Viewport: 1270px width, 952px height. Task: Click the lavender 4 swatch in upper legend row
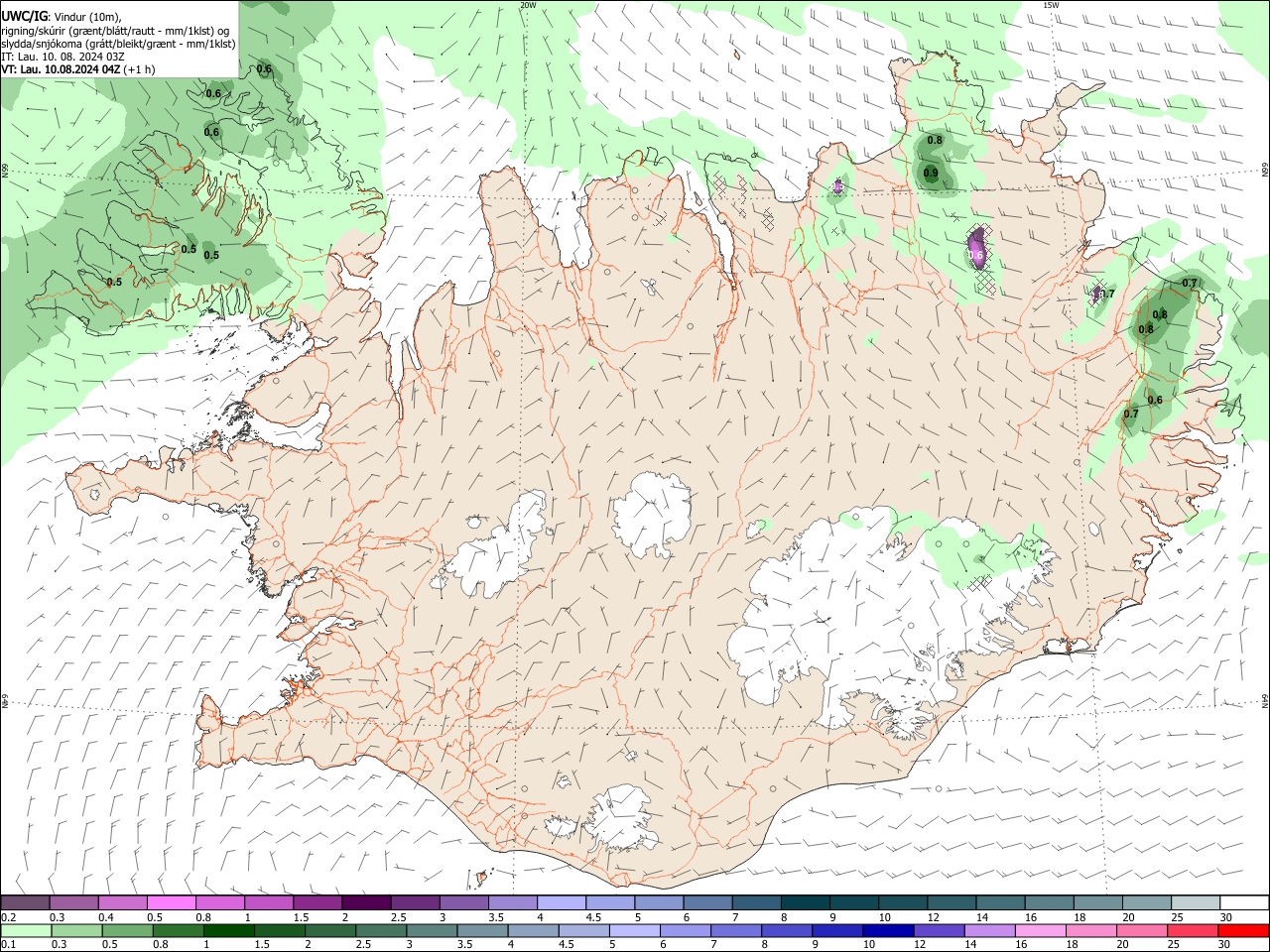click(561, 903)
